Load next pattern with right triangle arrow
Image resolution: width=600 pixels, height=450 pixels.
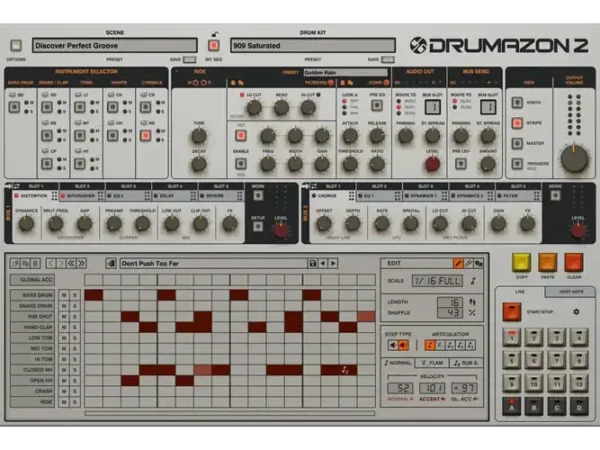pyautogui.click(x=333, y=263)
